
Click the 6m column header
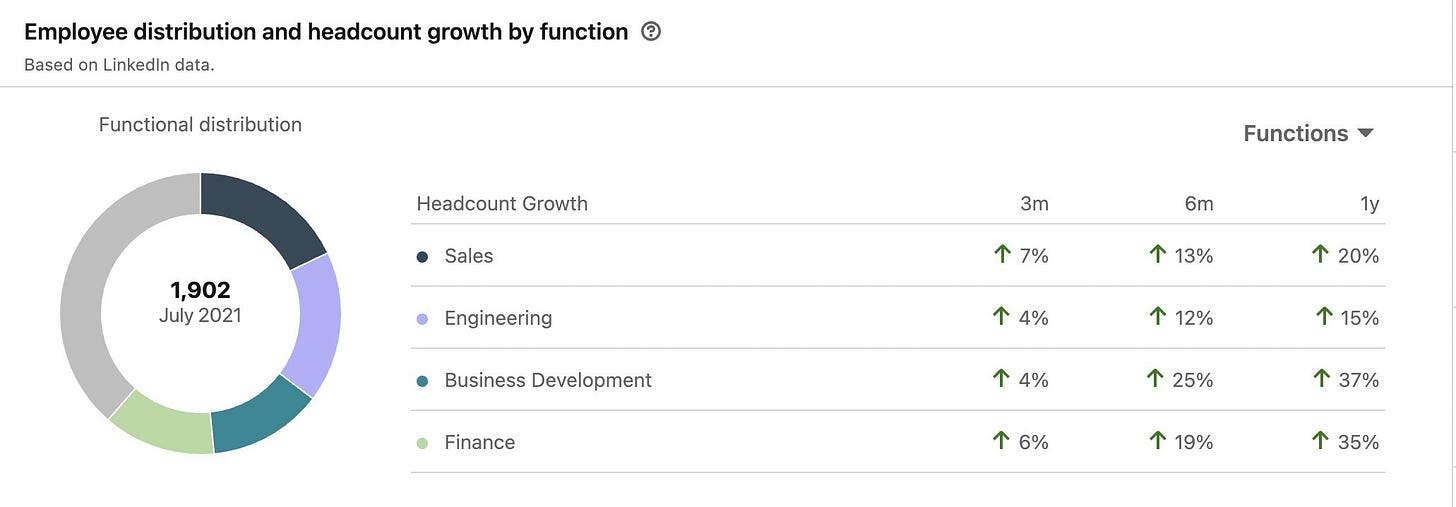pos(1198,204)
